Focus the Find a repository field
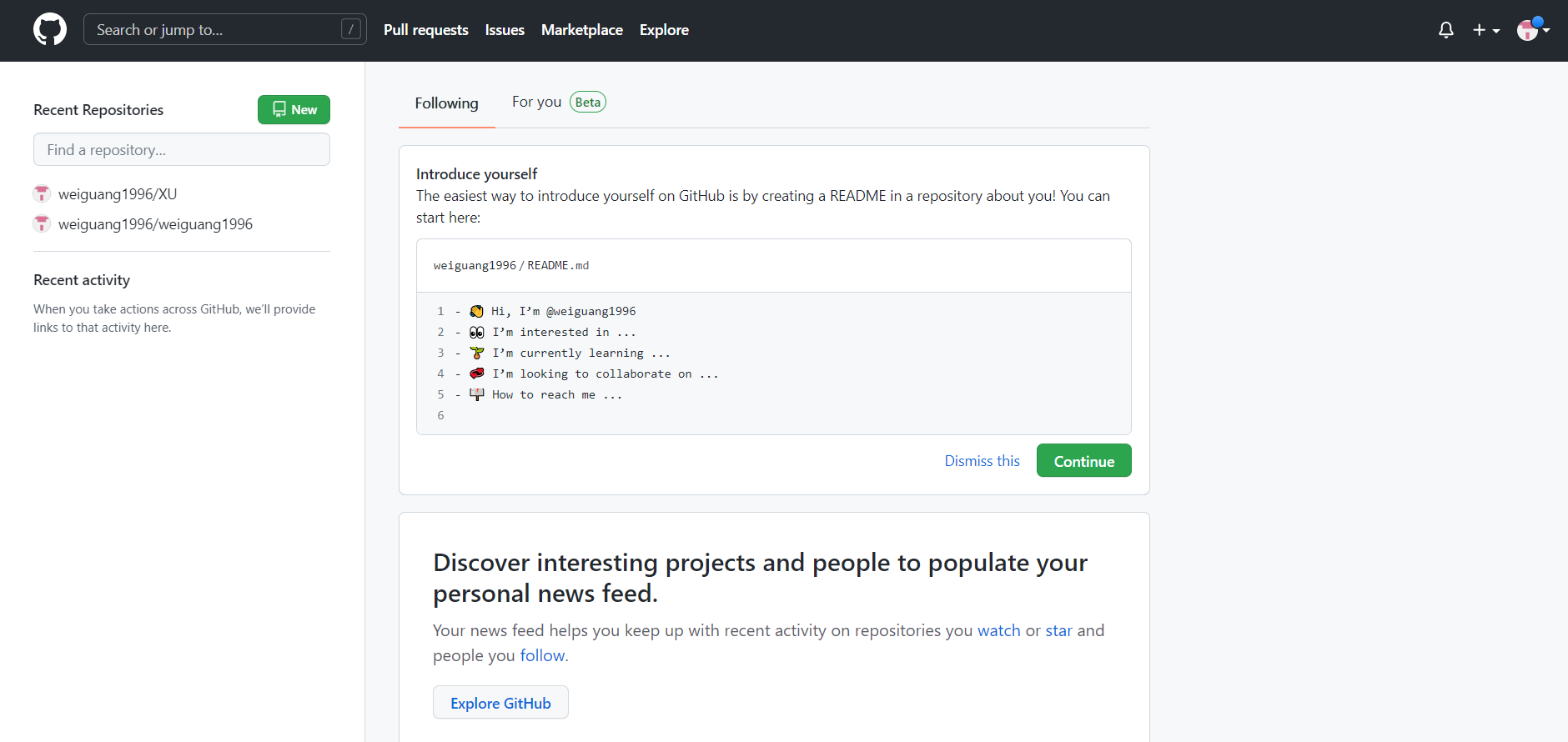 point(182,150)
